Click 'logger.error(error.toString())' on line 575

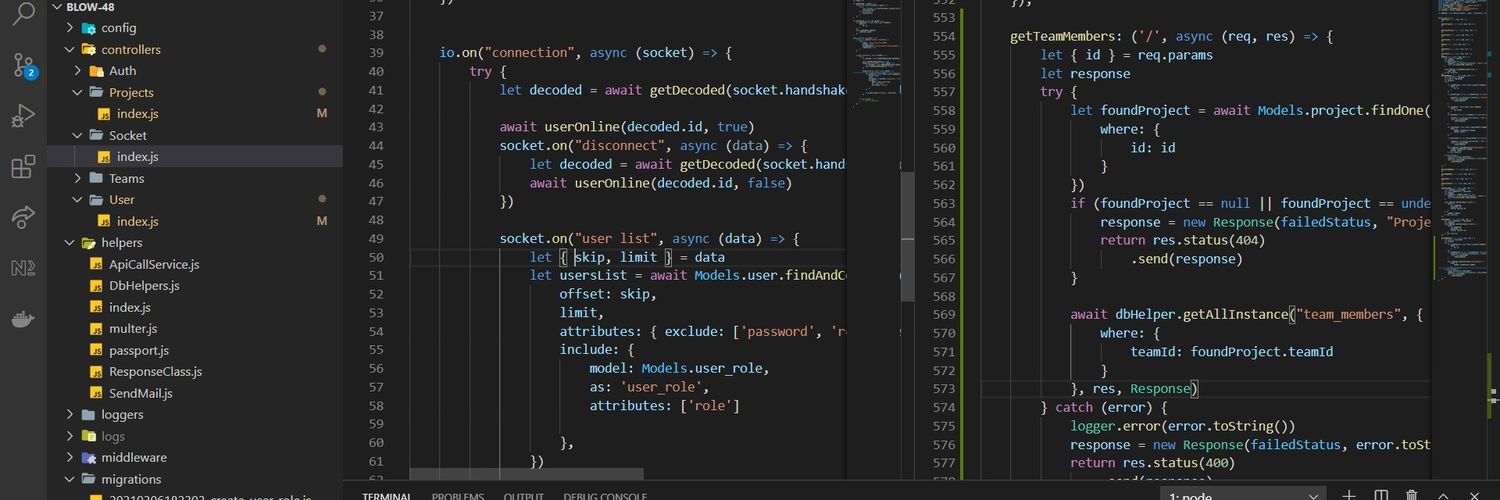pos(1183,426)
